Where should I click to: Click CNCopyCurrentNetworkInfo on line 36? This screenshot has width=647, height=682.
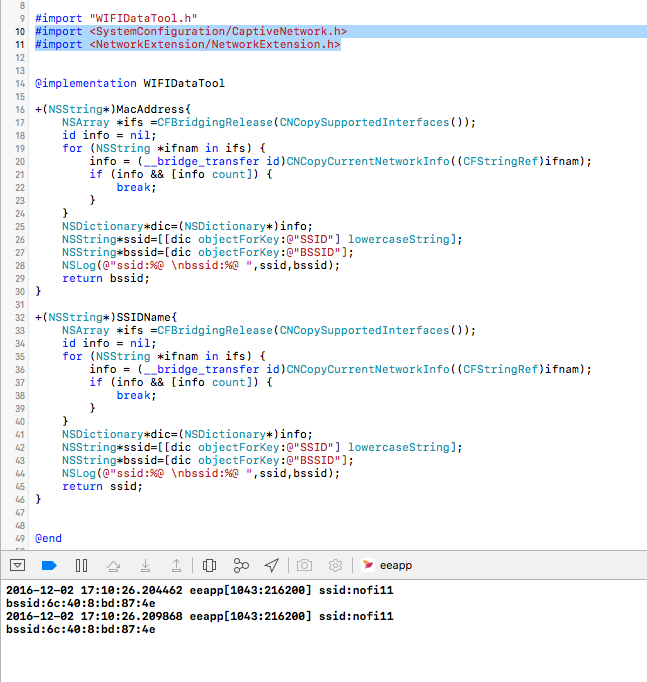(x=368, y=369)
